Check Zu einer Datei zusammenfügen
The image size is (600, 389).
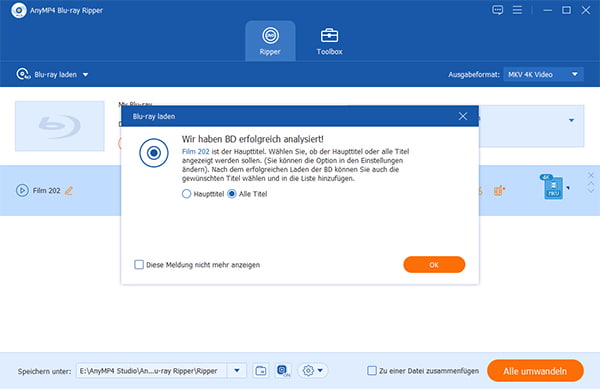pos(372,371)
